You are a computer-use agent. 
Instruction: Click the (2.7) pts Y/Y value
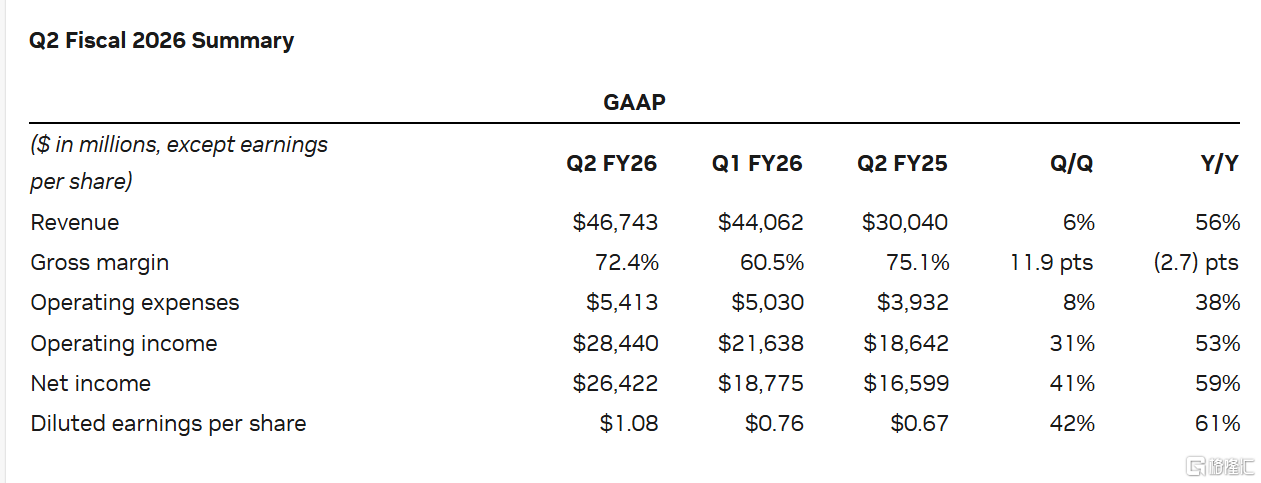pos(1195,263)
